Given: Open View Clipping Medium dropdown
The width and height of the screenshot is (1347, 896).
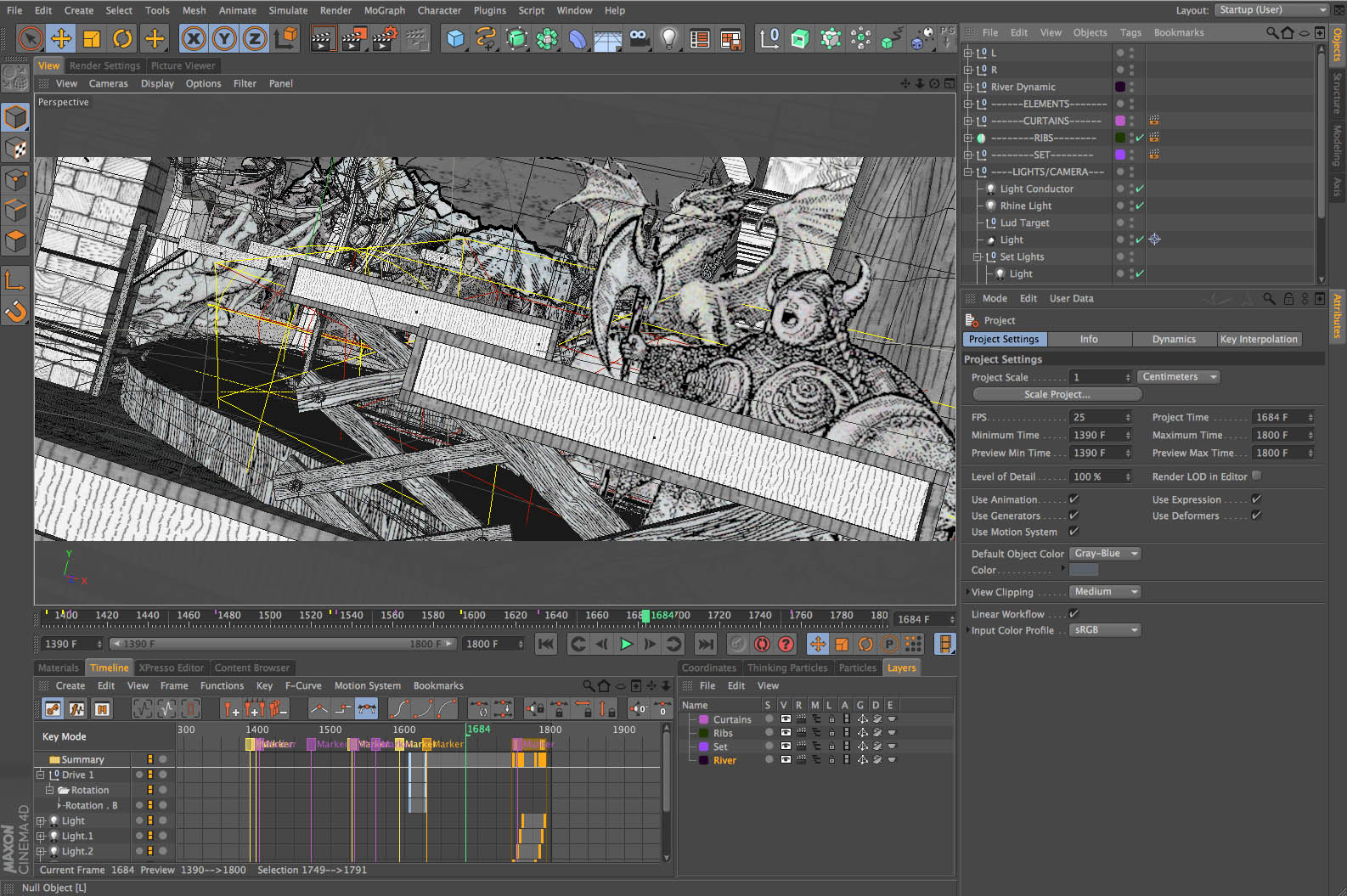Looking at the screenshot, I should click(x=1104, y=591).
